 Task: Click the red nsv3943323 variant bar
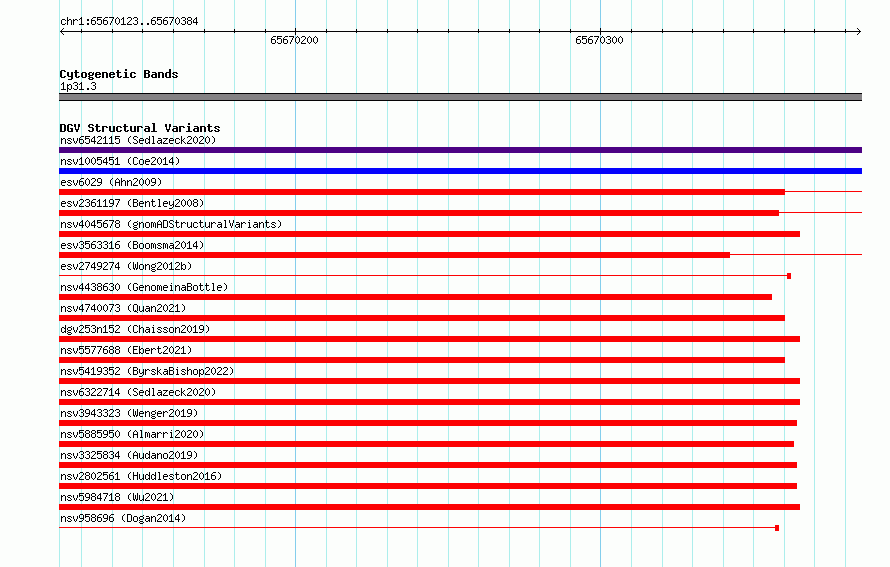[428, 423]
